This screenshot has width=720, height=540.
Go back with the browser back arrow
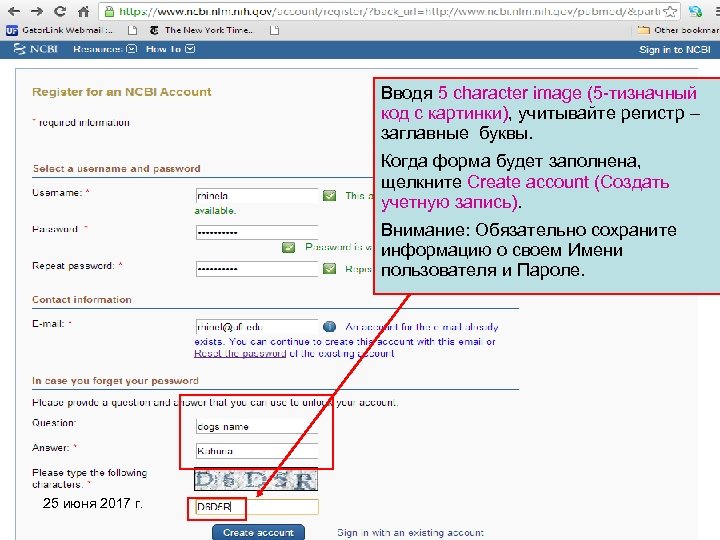point(14,11)
